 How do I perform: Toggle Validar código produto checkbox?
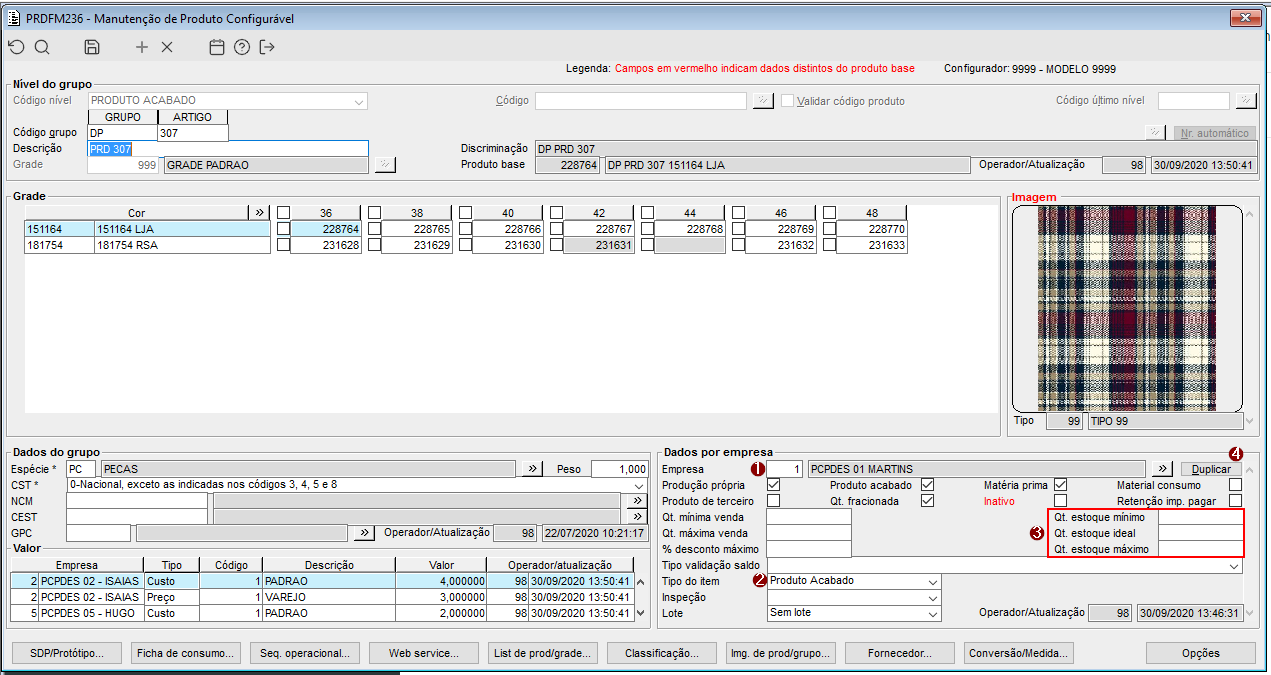788,101
